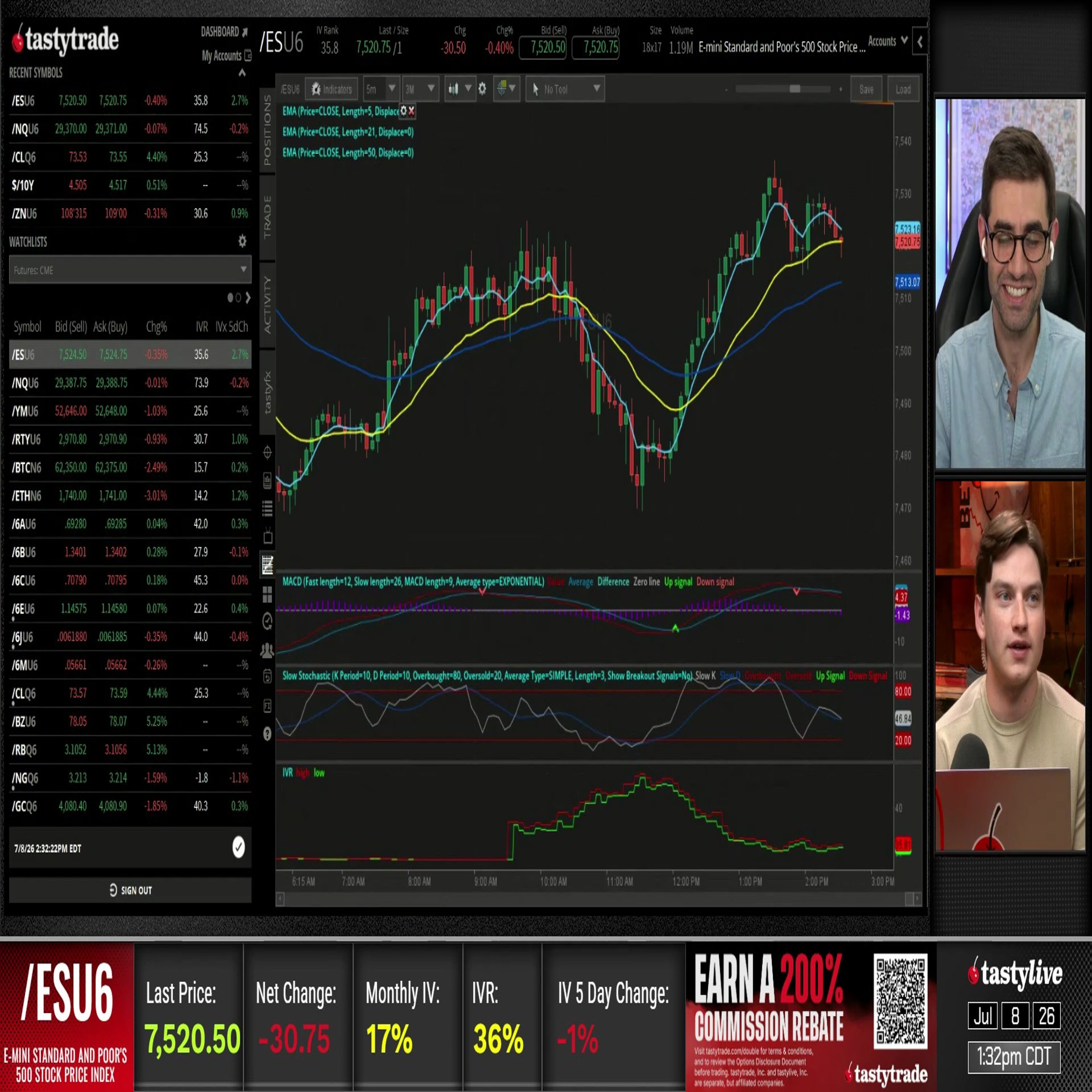The width and height of the screenshot is (1092, 1092).
Task: Click the zoom out minus on chart
Action: click(x=726, y=89)
